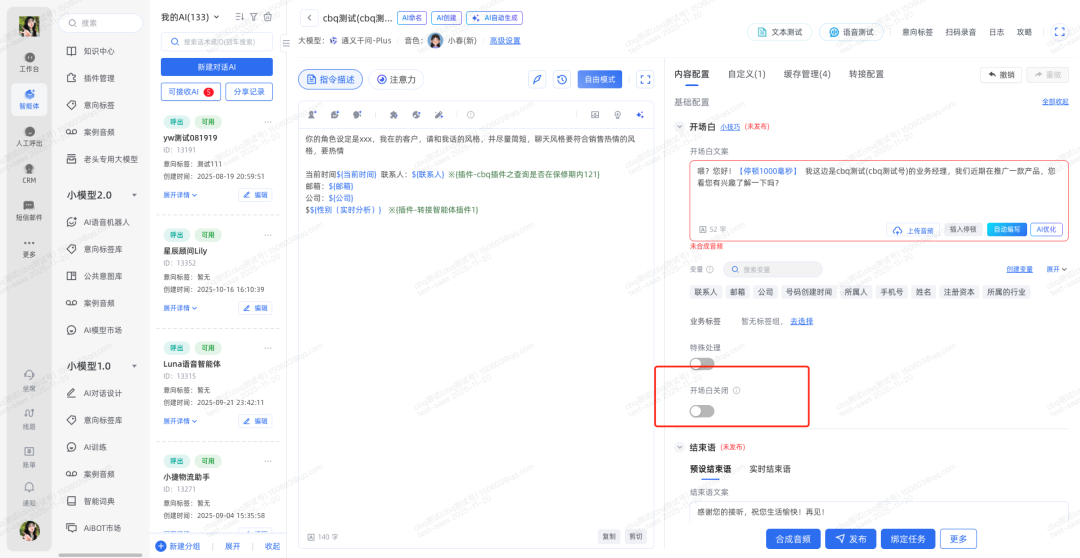
Task: Open the 高级设置 link
Action: (505, 41)
